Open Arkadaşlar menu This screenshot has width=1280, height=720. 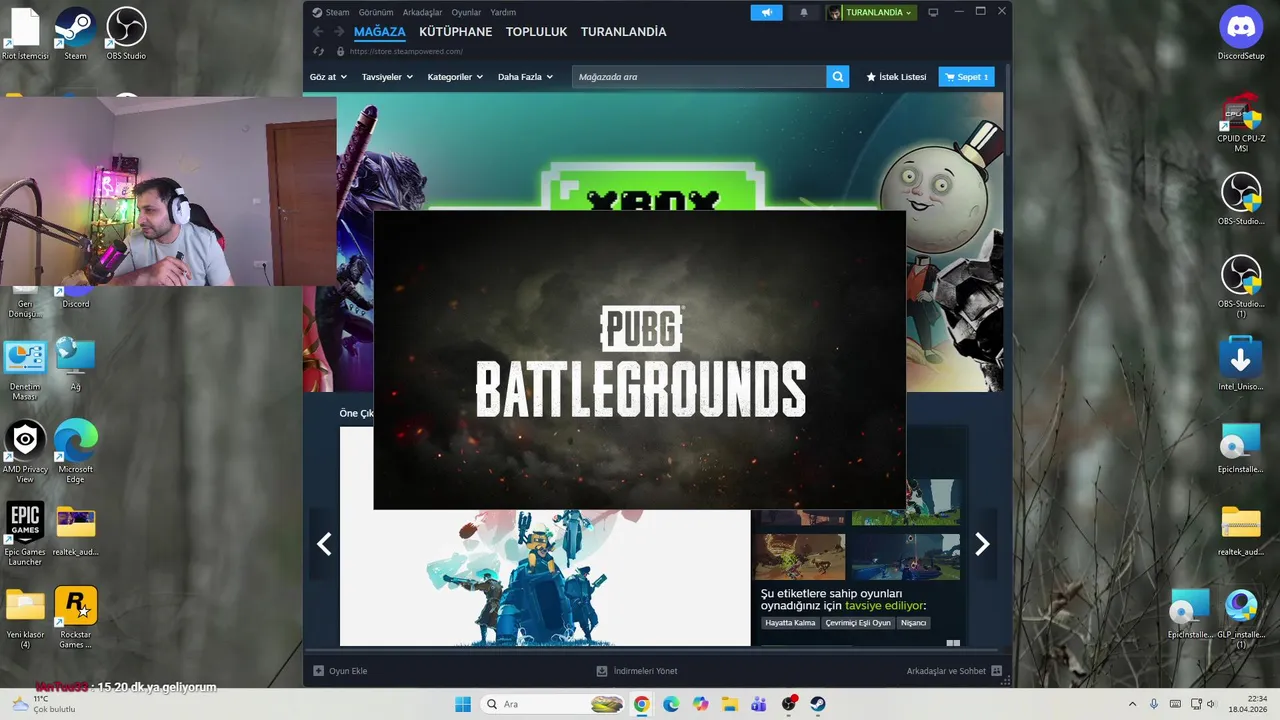[422, 12]
